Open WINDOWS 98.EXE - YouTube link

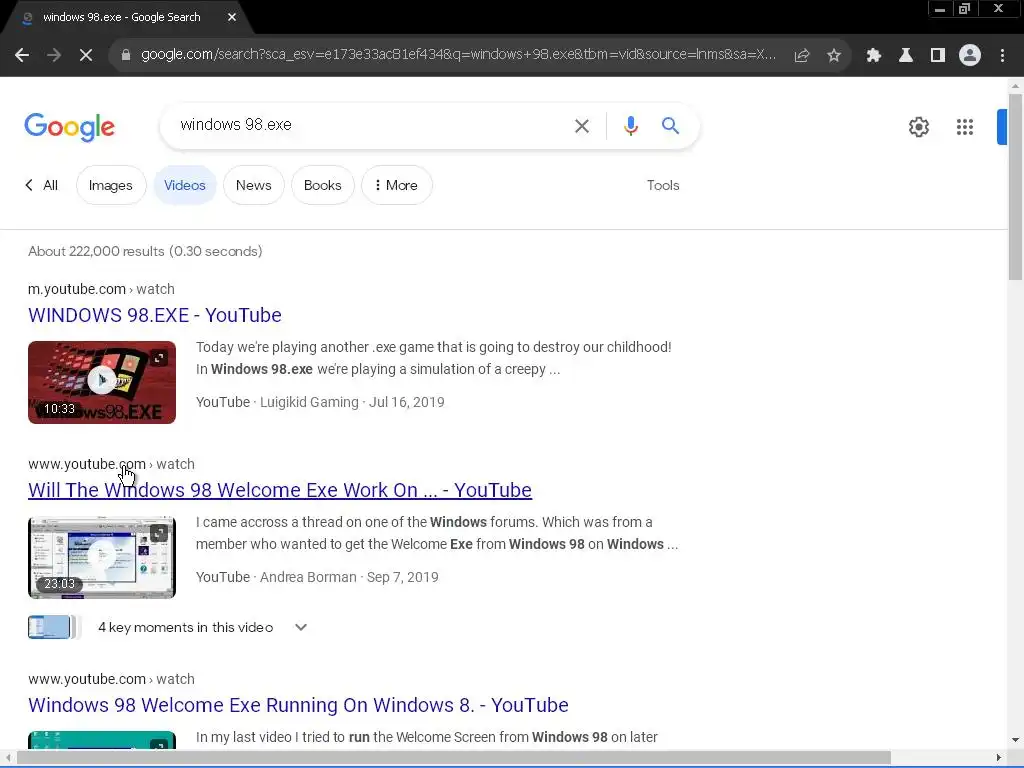pyautogui.click(x=155, y=315)
